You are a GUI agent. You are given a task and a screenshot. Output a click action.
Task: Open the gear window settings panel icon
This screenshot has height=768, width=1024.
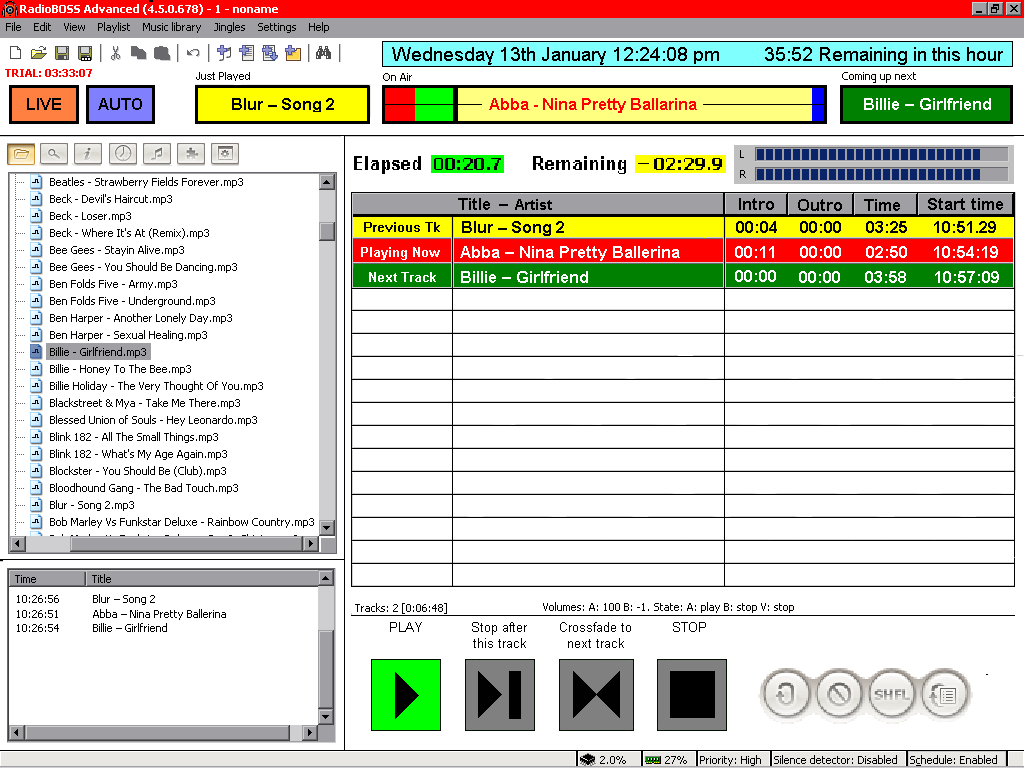pos(225,153)
